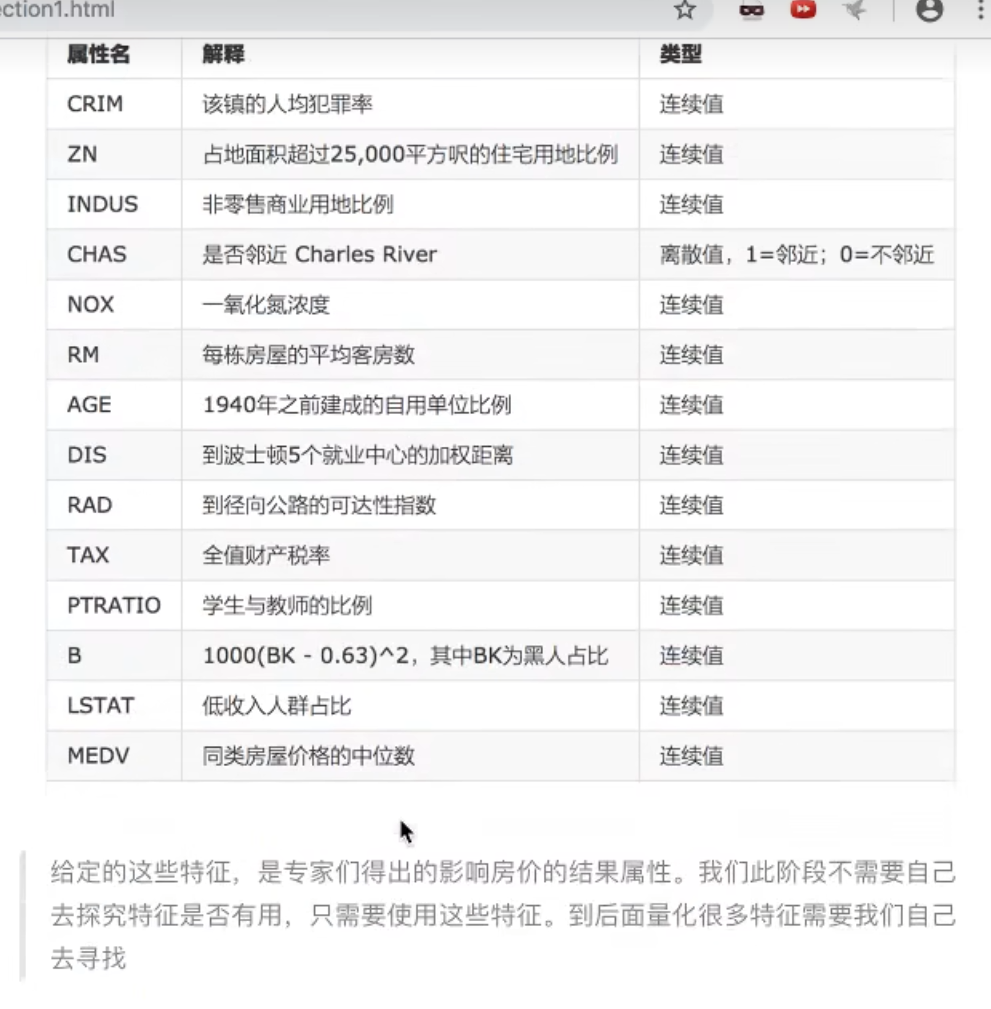Click the description about 25,000平方呎 residential land
Image resolution: width=991 pixels, height=1009 pixels.
(x=410, y=154)
